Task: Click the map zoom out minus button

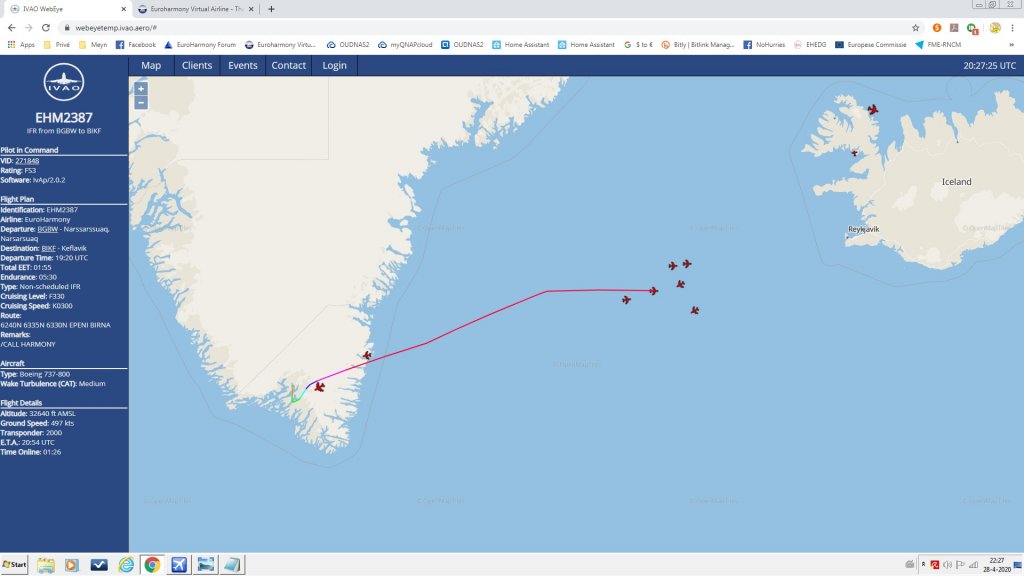Action: pyautogui.click(x=140, y=103)
